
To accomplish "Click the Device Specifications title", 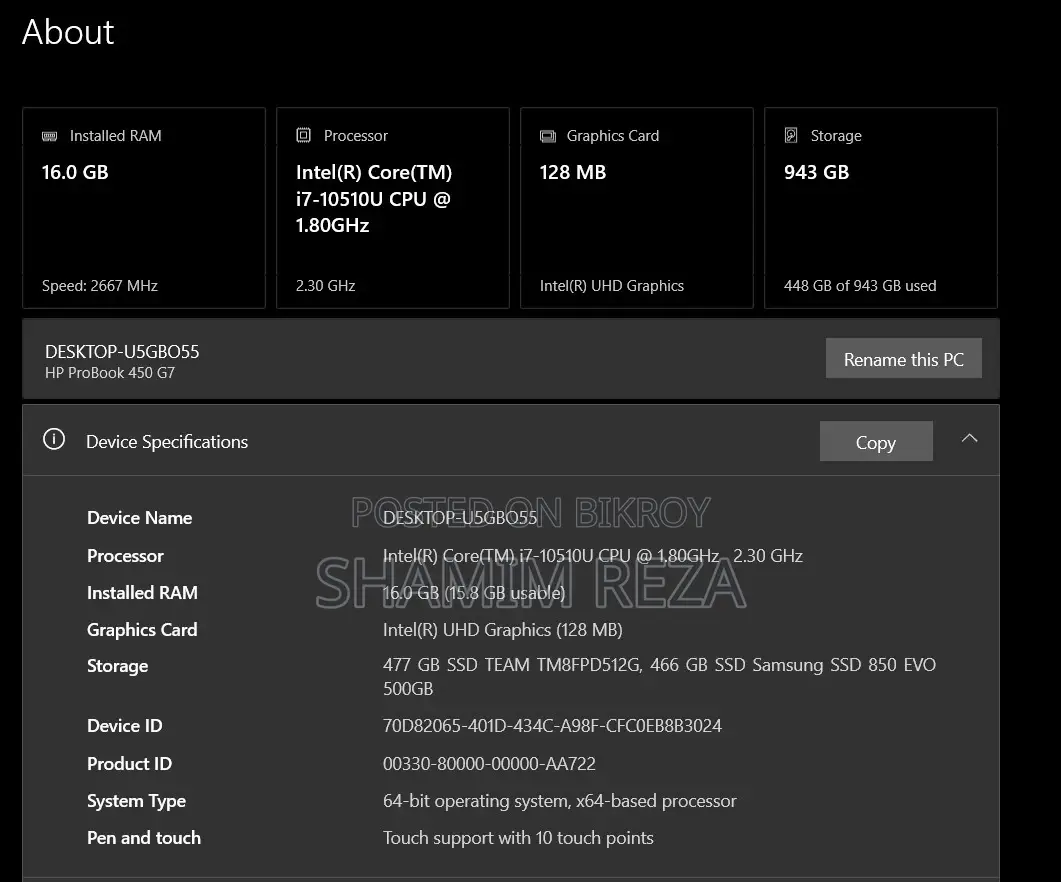I will point(167,442).
